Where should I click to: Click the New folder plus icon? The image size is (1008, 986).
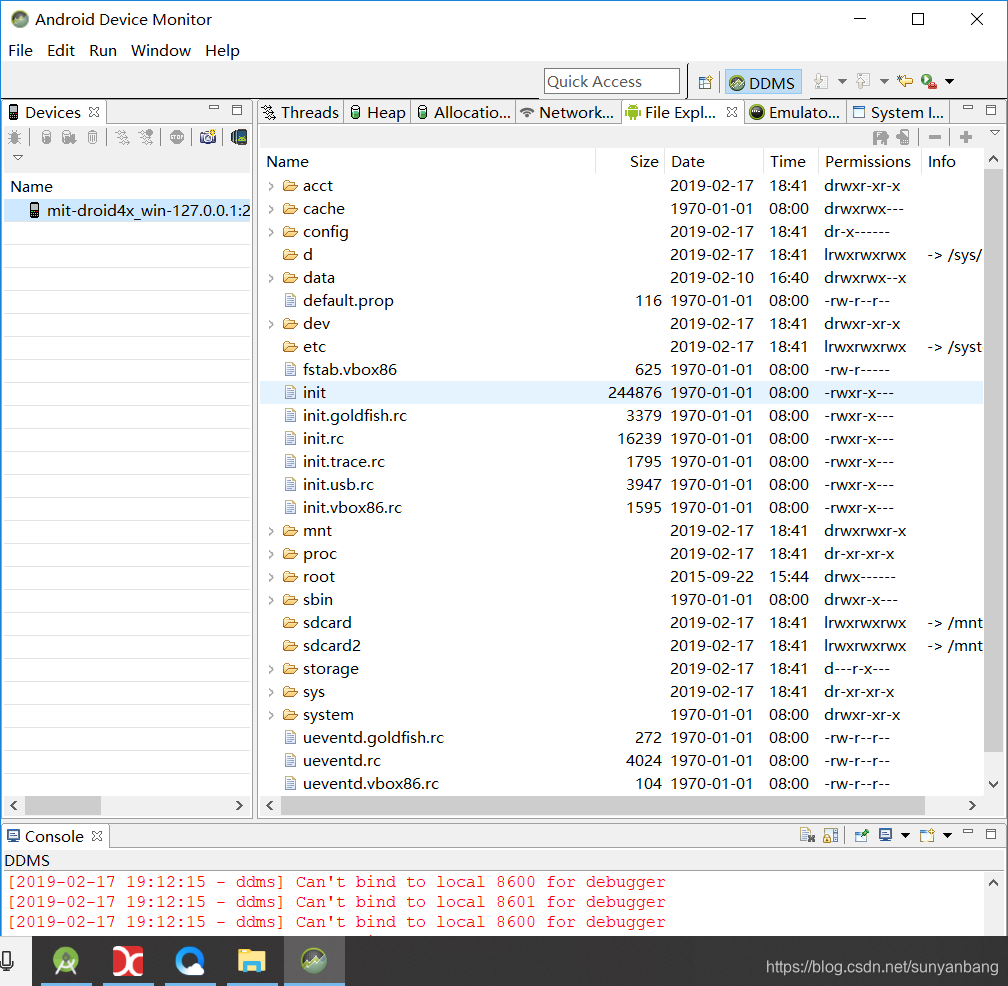tap(966, 137)
